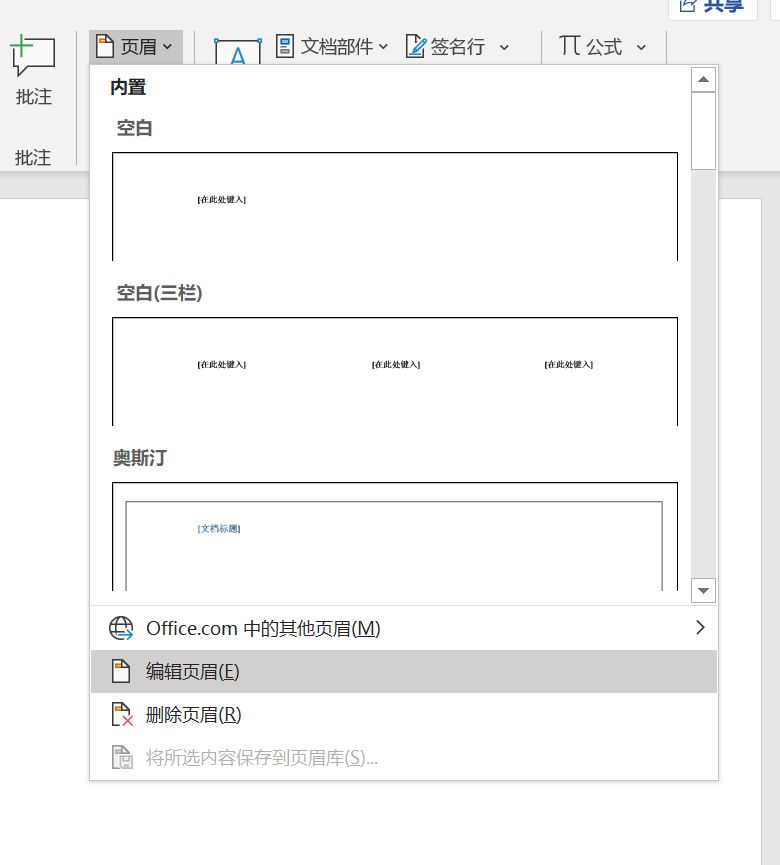Expand the Office.com headers submenu arrow
The image size is (780, 865).
pos(700,627)
